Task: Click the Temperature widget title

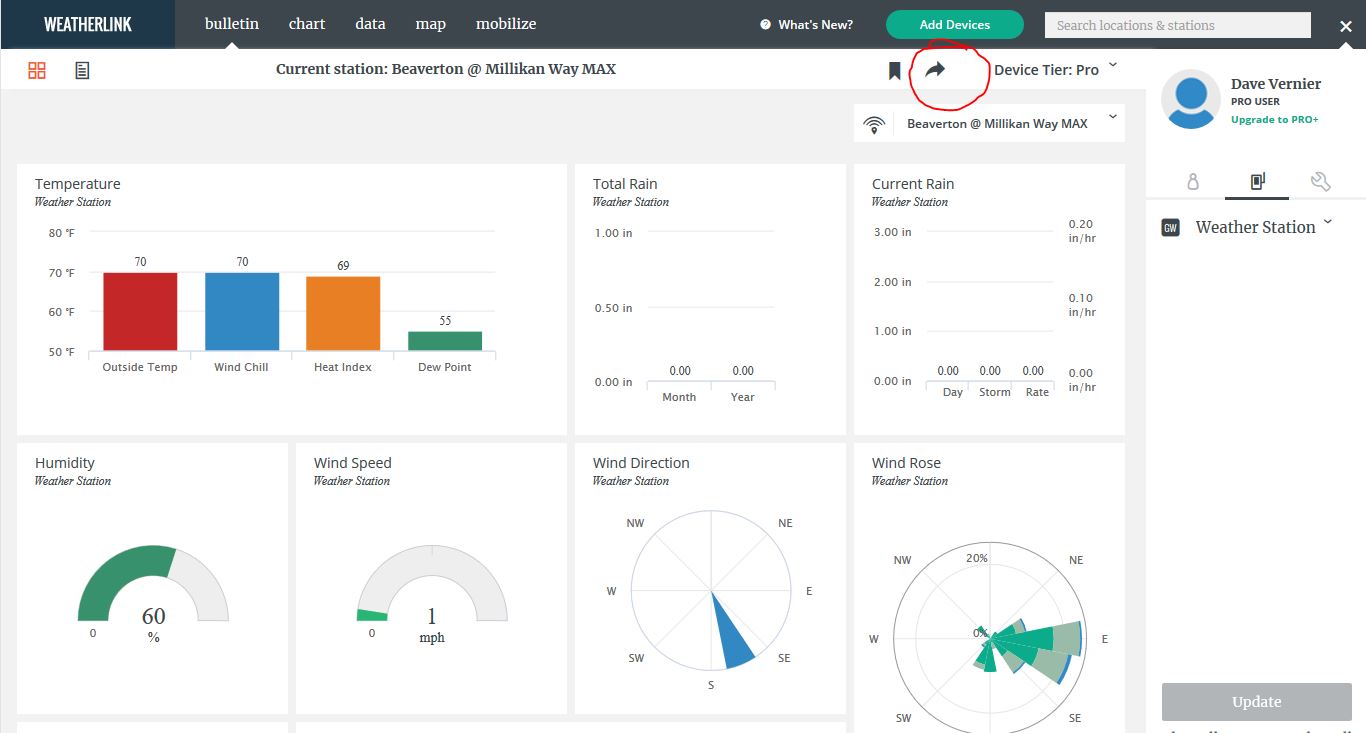Action: (78, 184)
